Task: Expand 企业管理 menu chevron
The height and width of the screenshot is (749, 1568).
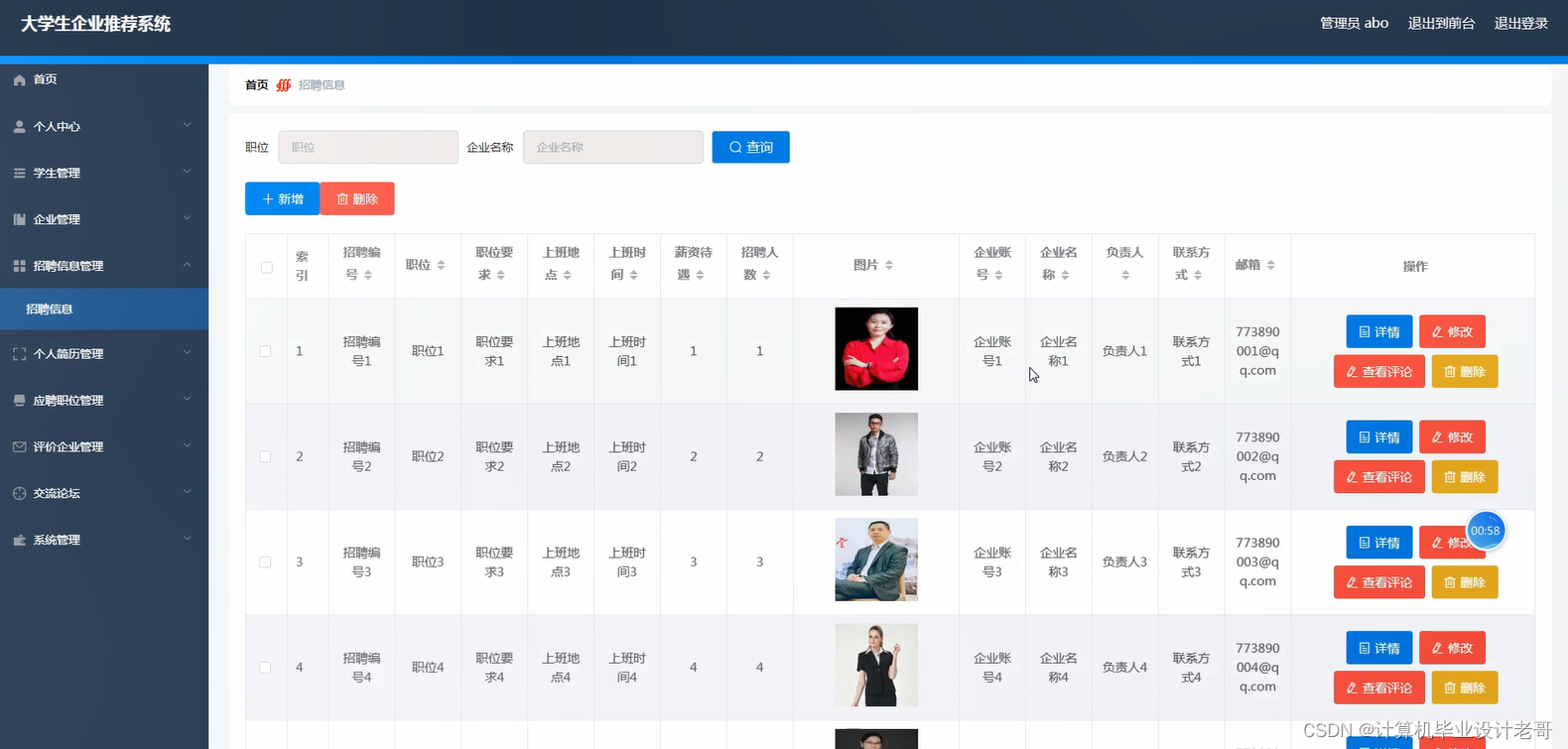Action: tap(187, 218)
